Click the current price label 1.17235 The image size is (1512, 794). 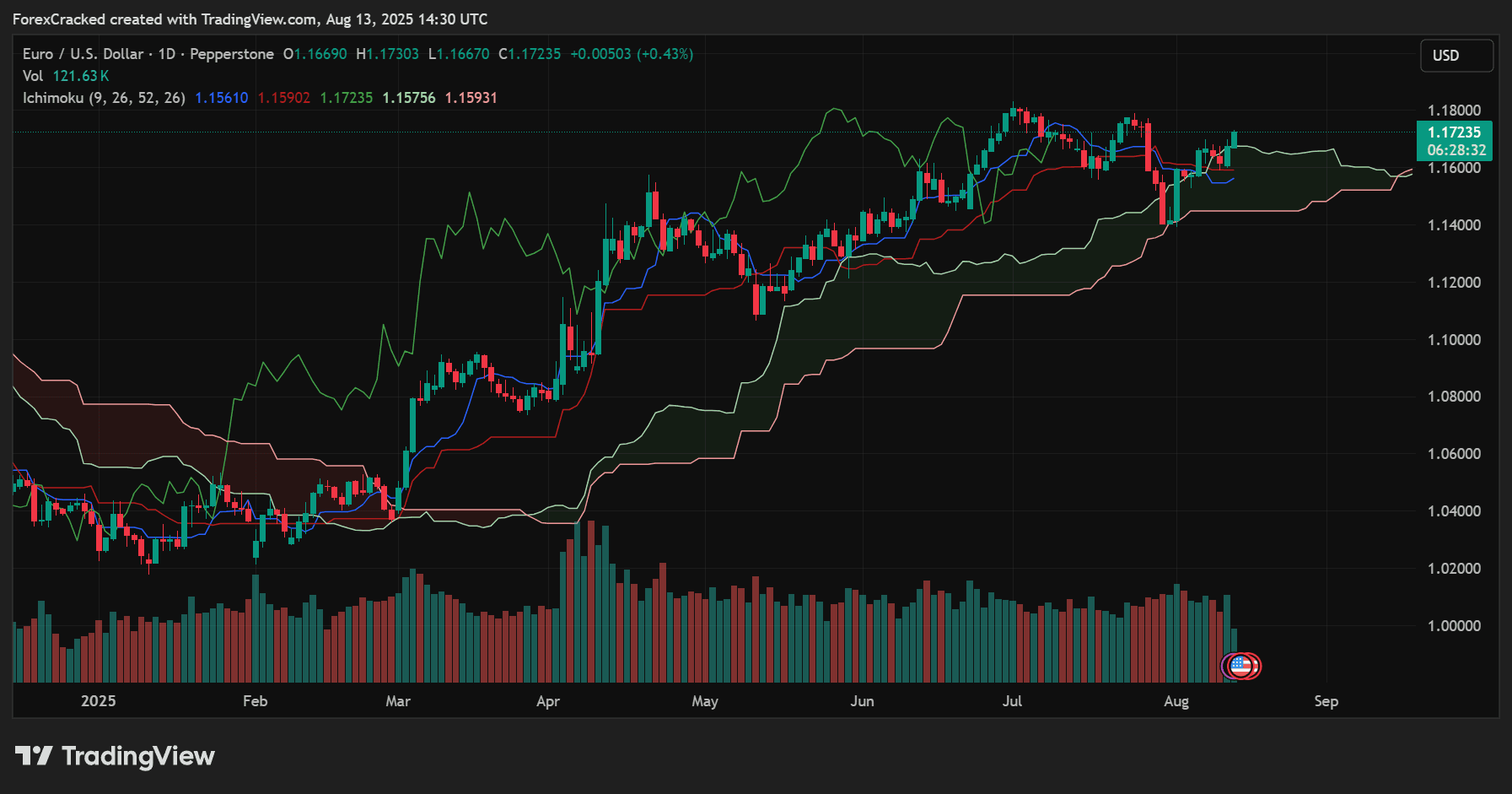[1455, 132]
